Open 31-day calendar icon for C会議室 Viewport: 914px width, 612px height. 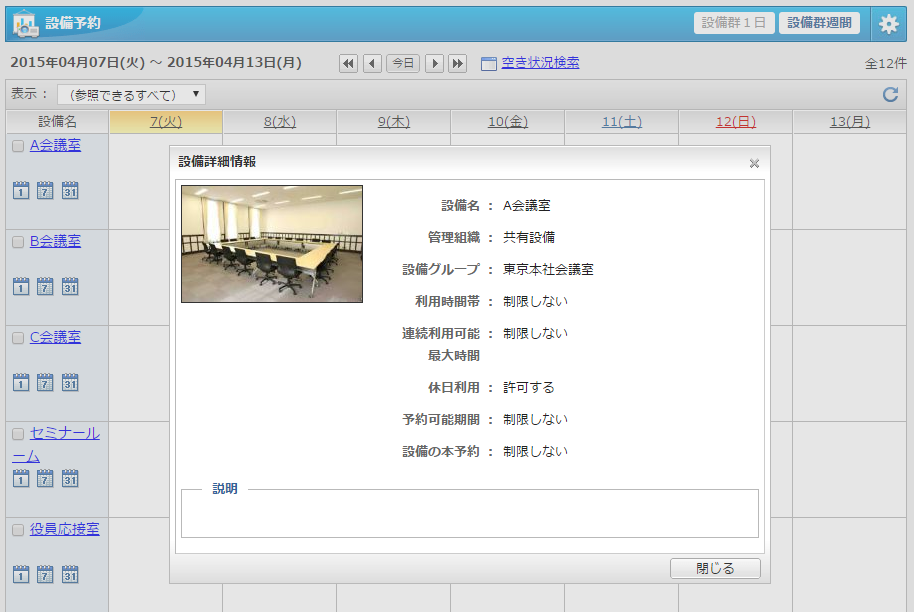coord(70,383)
